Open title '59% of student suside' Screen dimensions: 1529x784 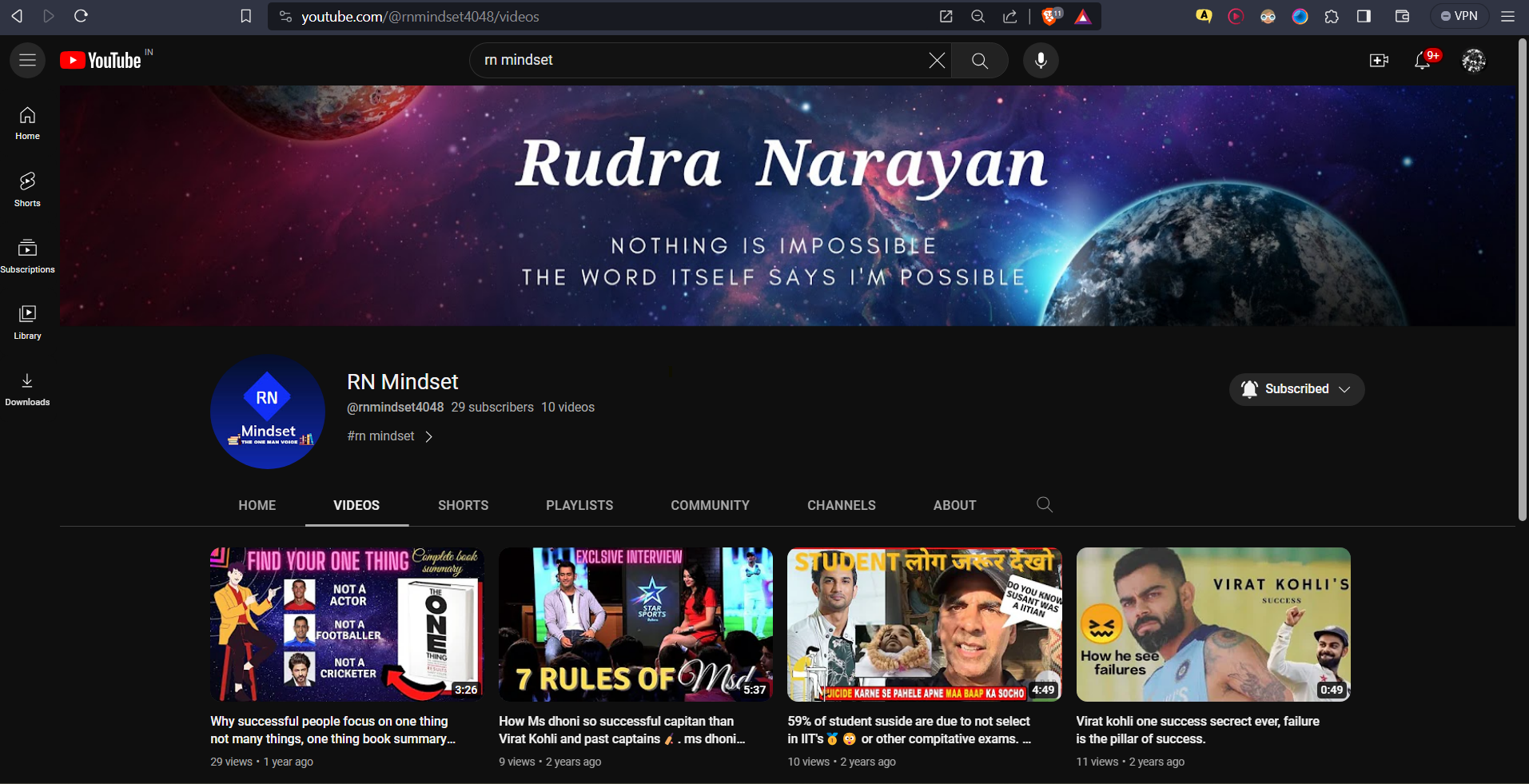(910, 730)
